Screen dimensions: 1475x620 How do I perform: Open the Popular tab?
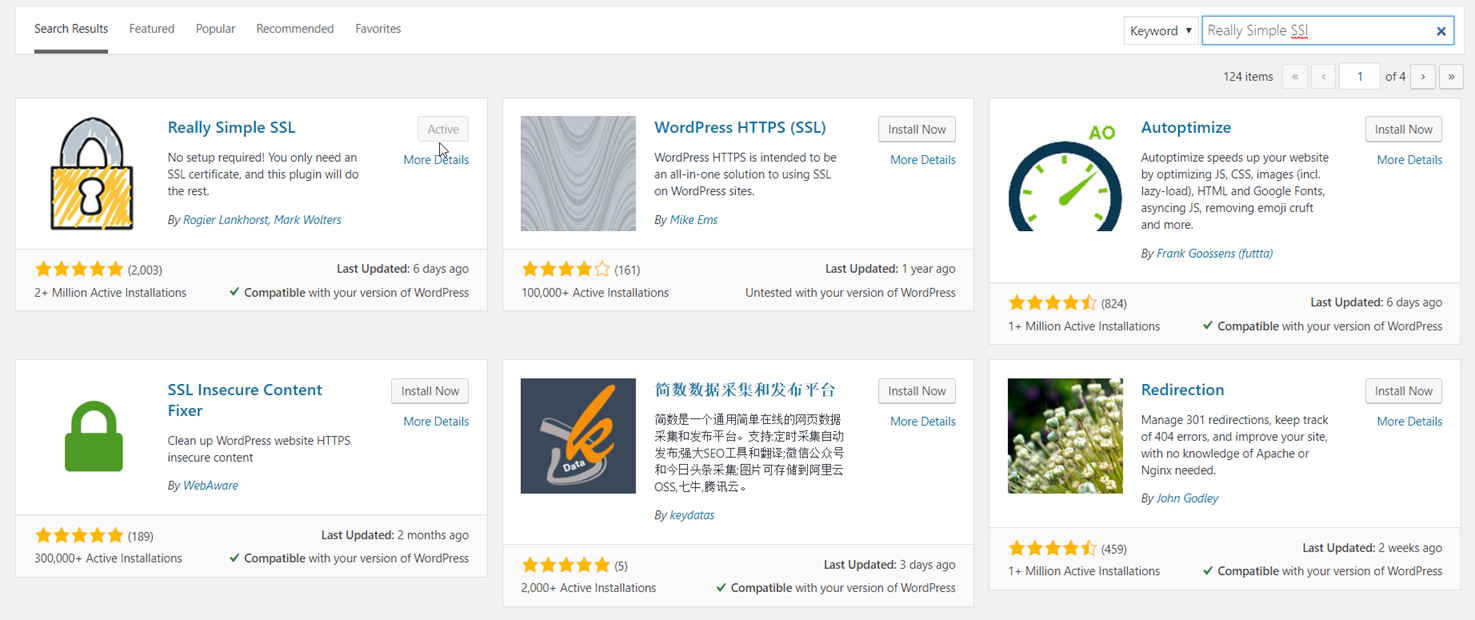pyautogui.click(x=215, y=29)
